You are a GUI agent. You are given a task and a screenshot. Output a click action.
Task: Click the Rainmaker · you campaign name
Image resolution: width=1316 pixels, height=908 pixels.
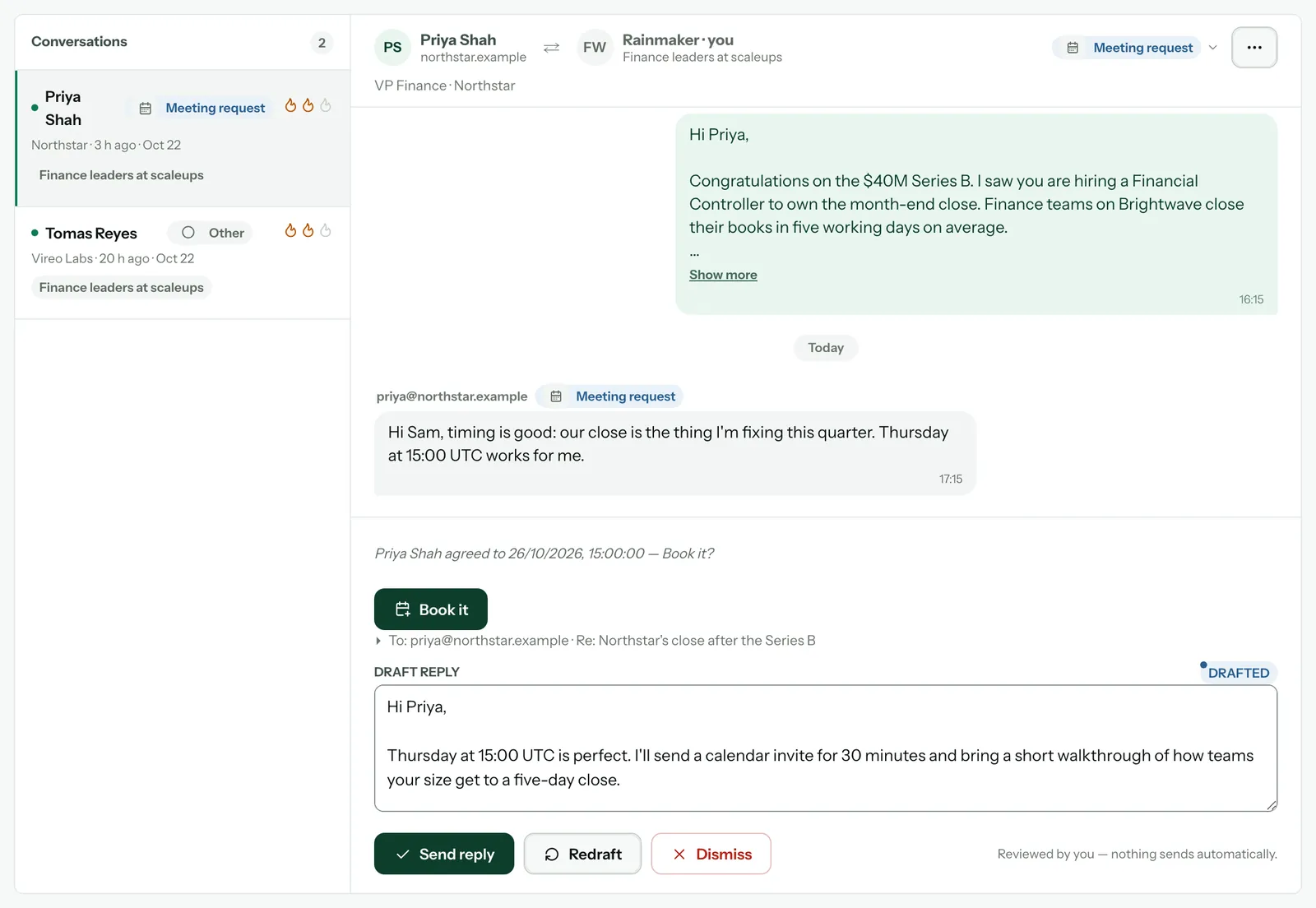[x=678, y=39]
